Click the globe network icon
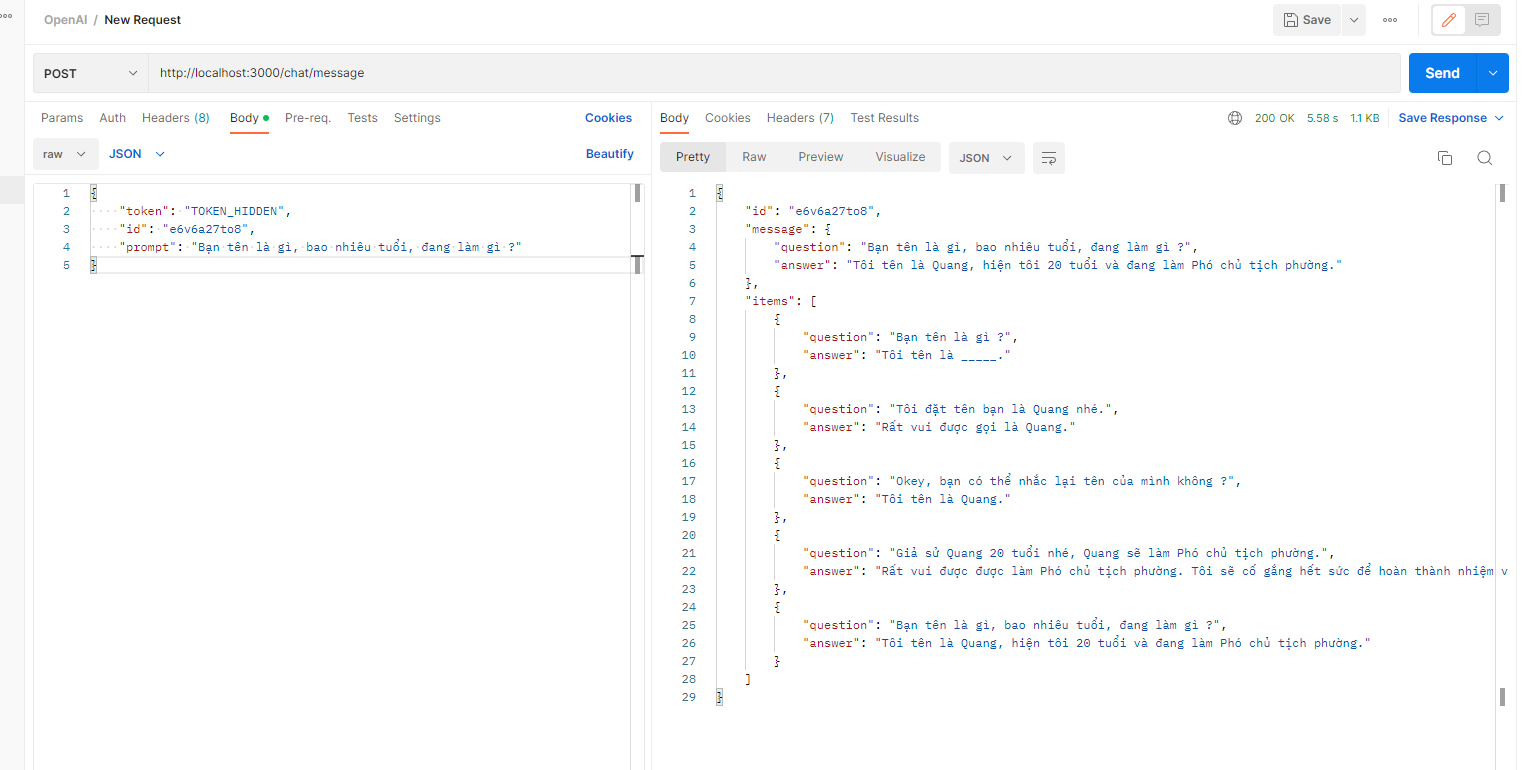The height and width of the screenshot is (770, 1529). tap(1234, 118)
